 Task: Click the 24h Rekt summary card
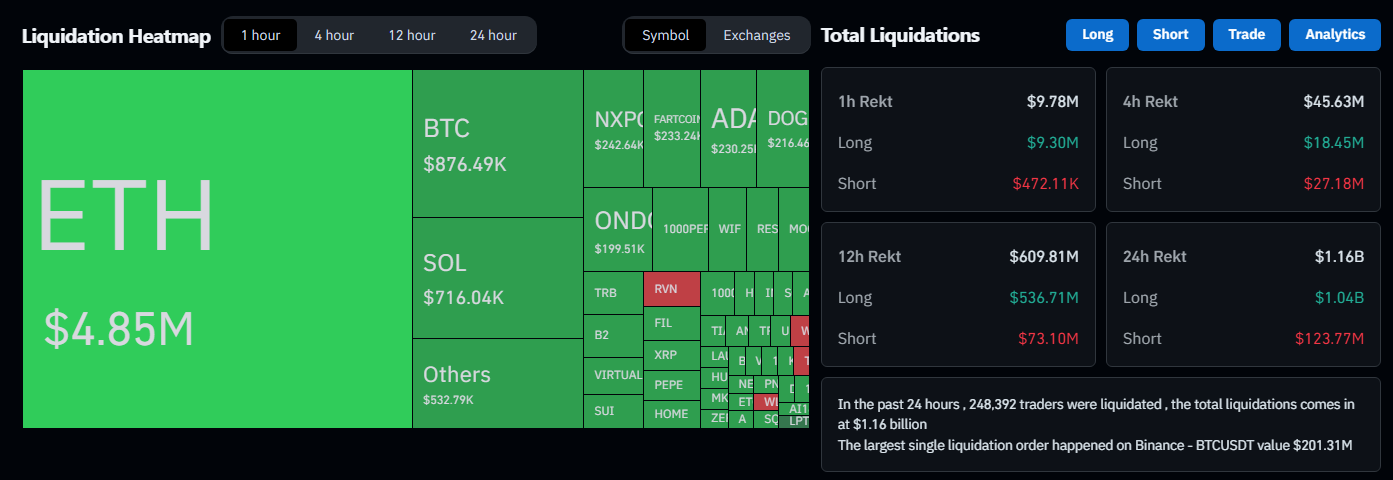click(x=1243, y=294)
